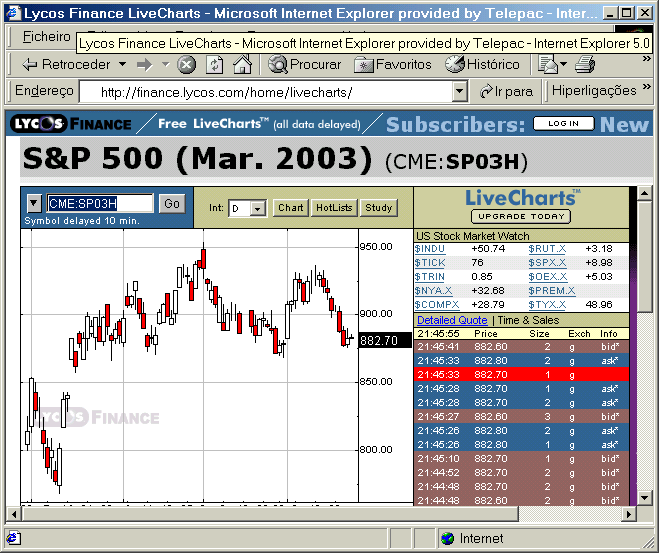659x553 pixels.
Task: Select the red 21:45:33 882.70 trade row
Action: point(521,374)
